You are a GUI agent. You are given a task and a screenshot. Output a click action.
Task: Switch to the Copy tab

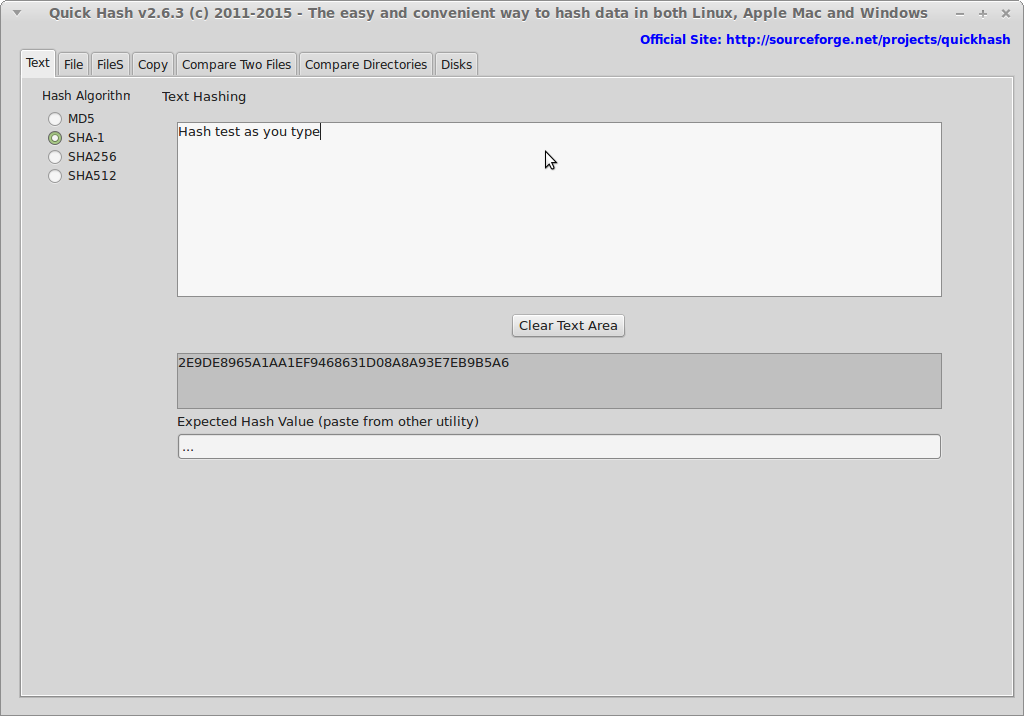point(152,63)
